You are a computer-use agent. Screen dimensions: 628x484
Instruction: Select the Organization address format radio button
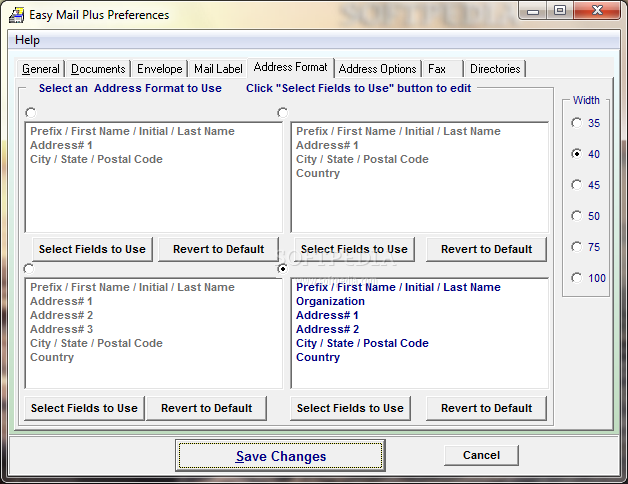[282, 269]
